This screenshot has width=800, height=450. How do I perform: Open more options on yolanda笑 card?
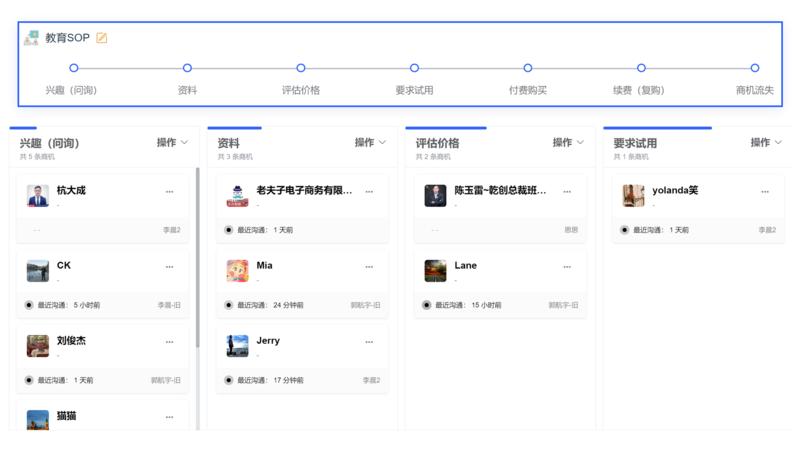click(x=765, y=192)
